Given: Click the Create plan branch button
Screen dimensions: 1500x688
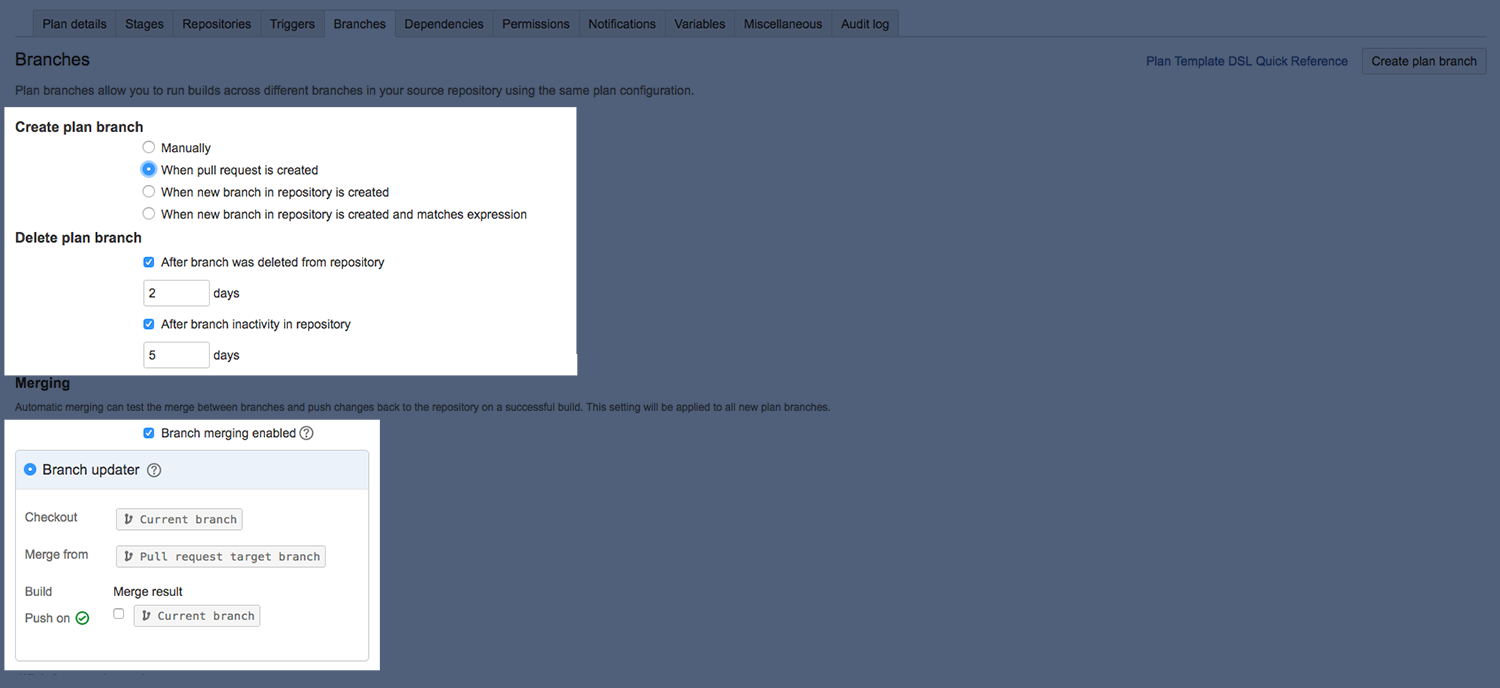Looking at the screenshot, I should [x=1423, y=61].
